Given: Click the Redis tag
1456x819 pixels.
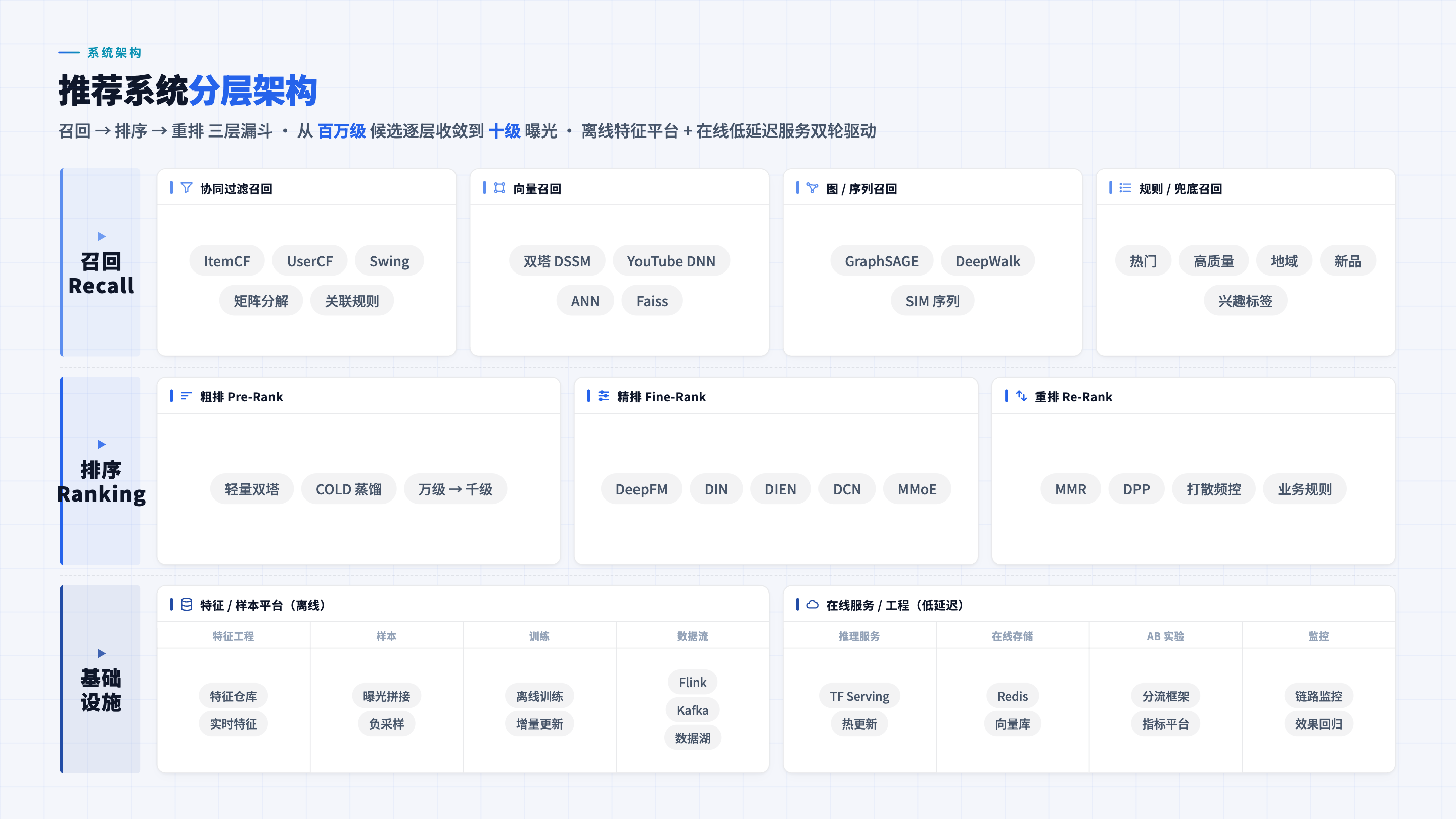Looking at the screenshot, I should click(x=1013, y=696).
